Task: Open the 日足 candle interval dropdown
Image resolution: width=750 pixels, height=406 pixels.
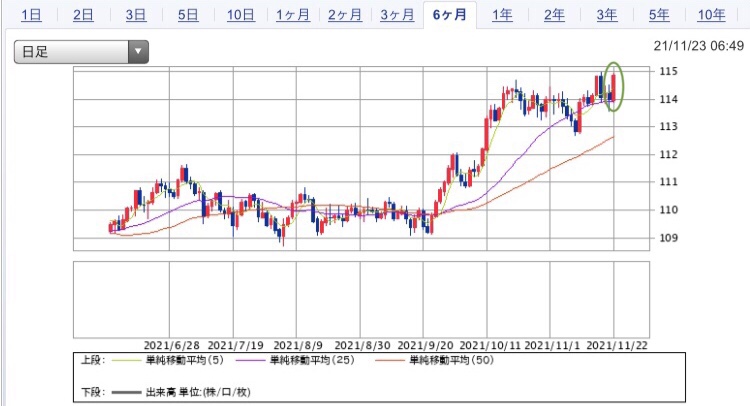Action: (x=81, y=52)
